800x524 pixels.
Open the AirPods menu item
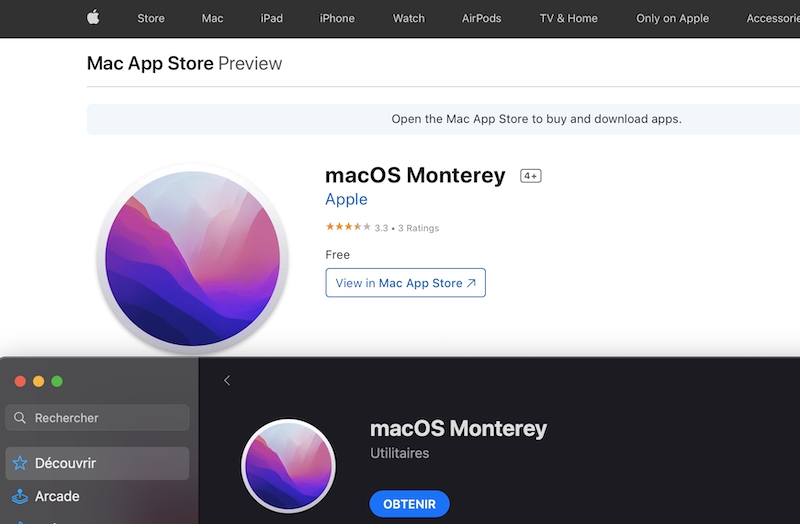[481, 18]
